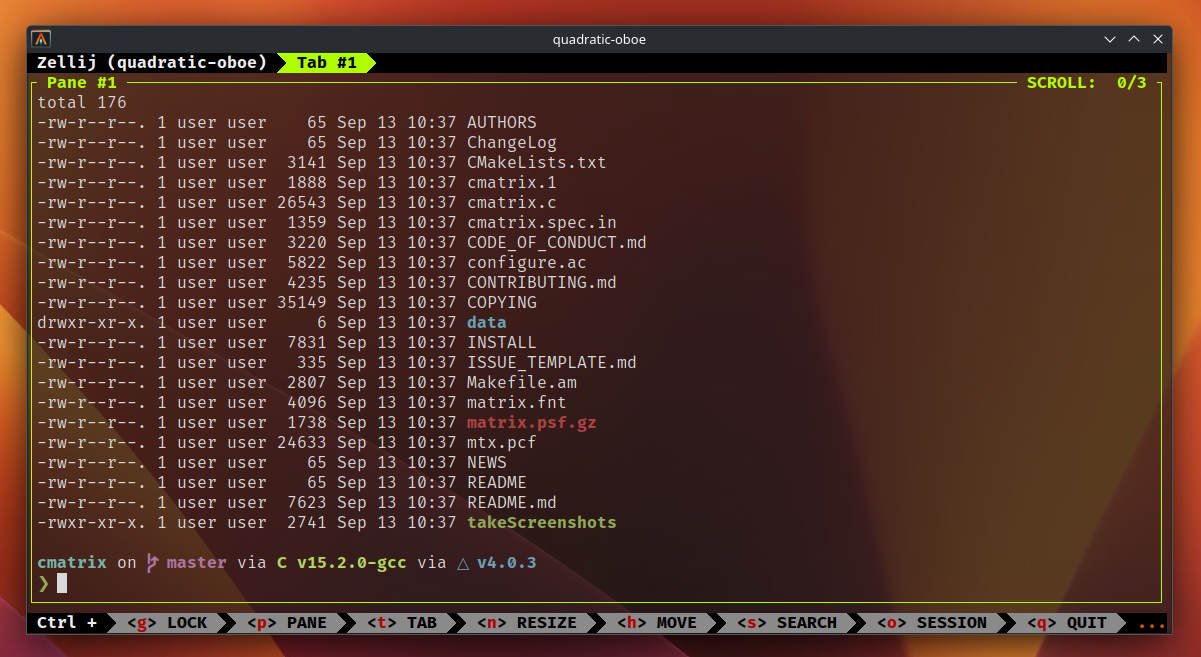Image resolution: width=1201 pixels, height=657 pixels.
Task: Click the Makefile.am file name
Action: coord(522,383)
